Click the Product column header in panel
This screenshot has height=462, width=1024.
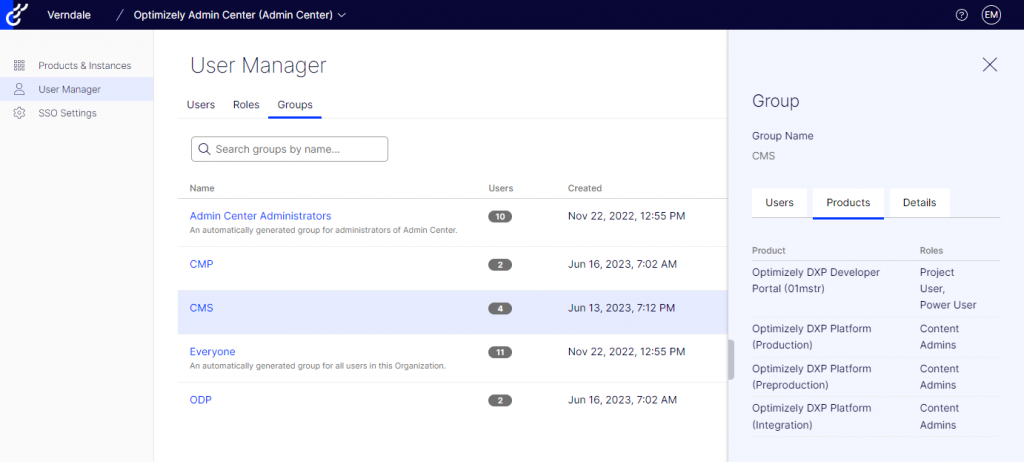(769, 250)
